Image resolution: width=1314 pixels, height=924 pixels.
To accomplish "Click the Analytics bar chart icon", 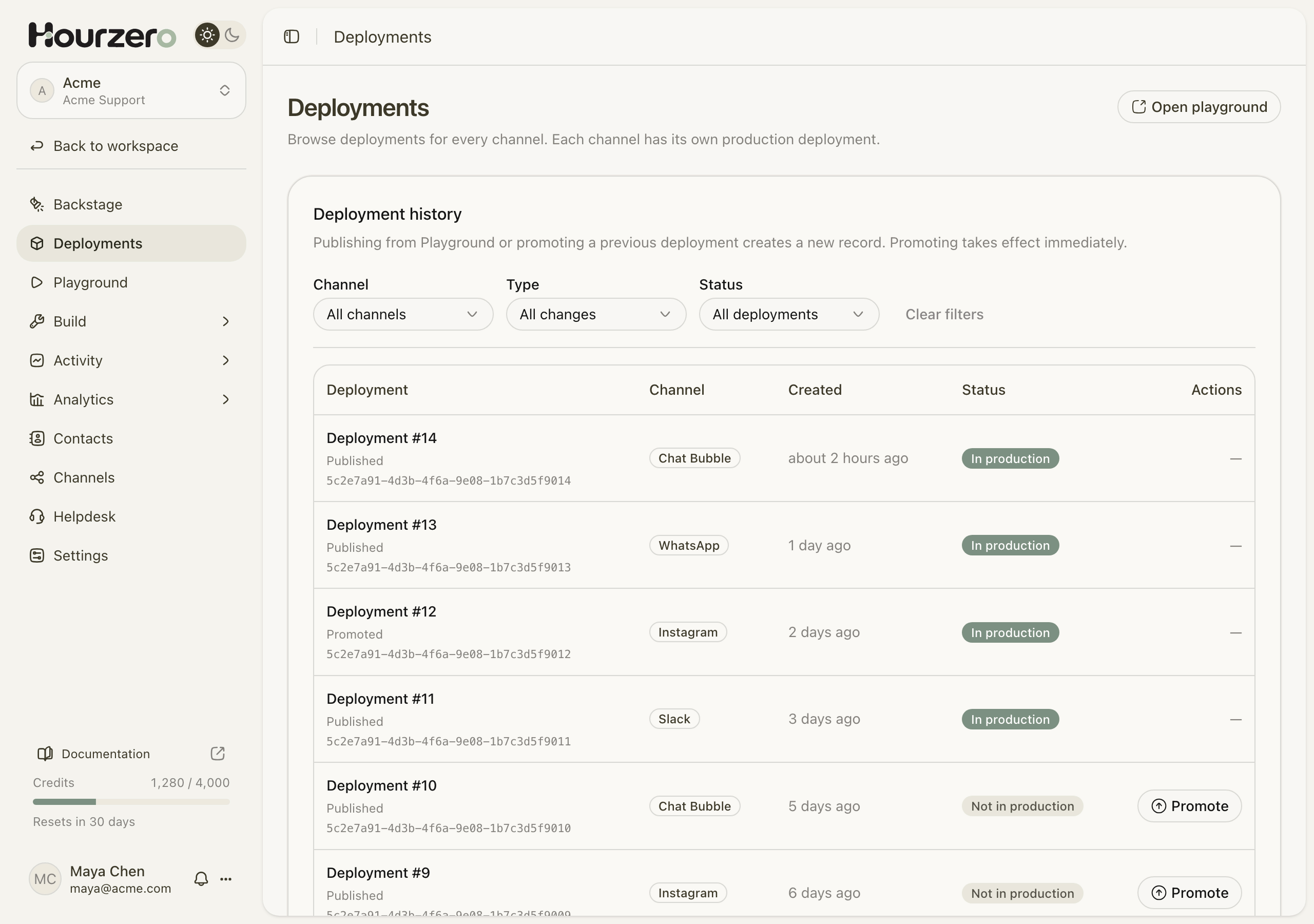I will 36,399.
